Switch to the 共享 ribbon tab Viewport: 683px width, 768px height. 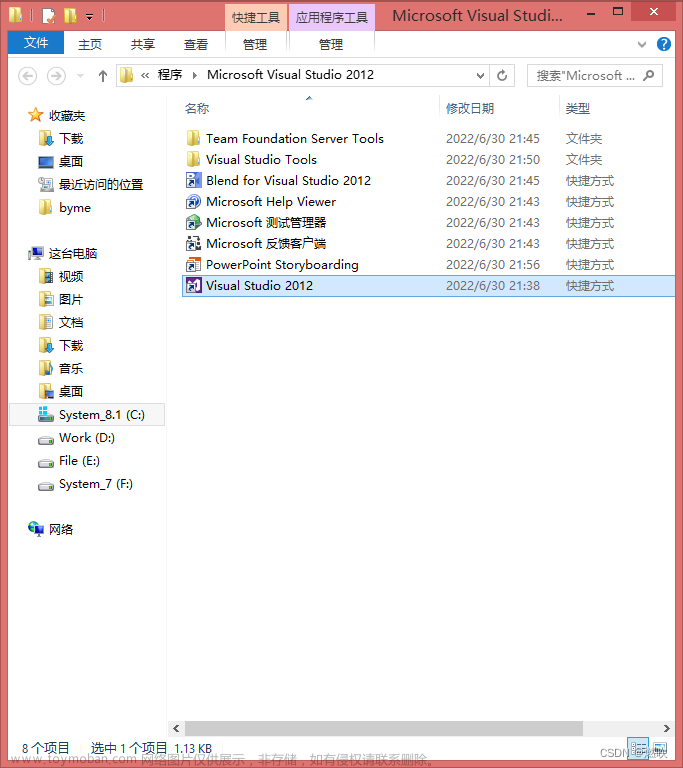[143, 45]
